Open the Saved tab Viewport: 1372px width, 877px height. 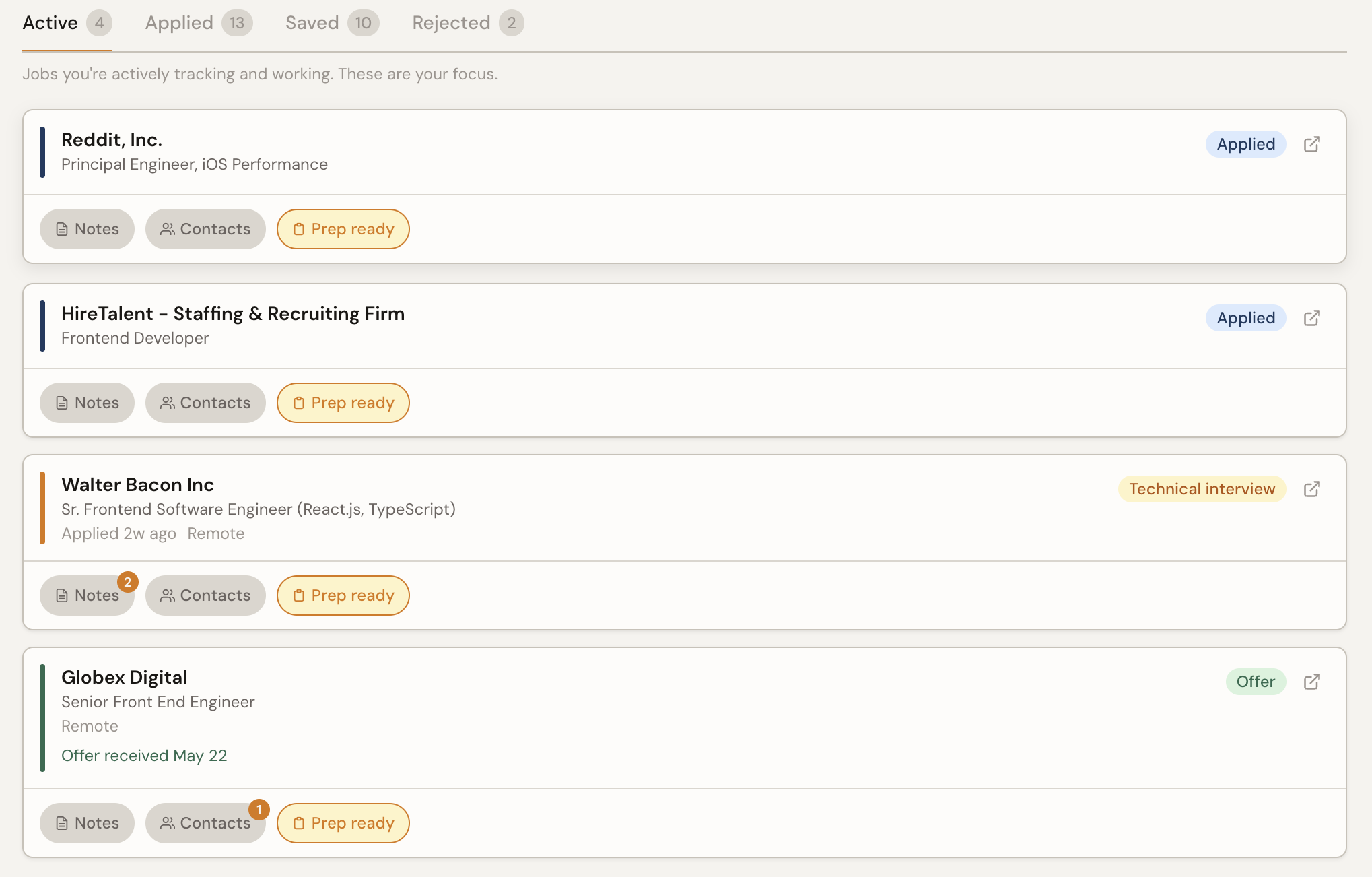[332, 23]
